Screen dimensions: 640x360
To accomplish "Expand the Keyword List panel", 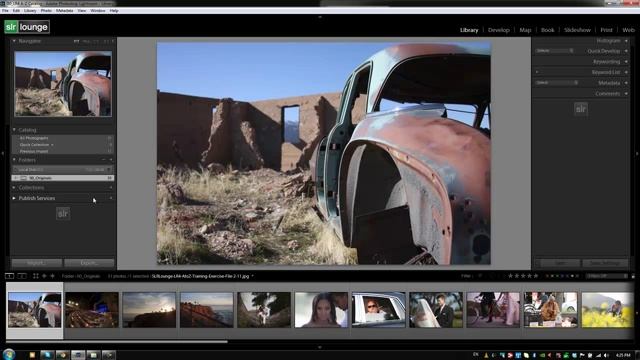I will 626,72.
